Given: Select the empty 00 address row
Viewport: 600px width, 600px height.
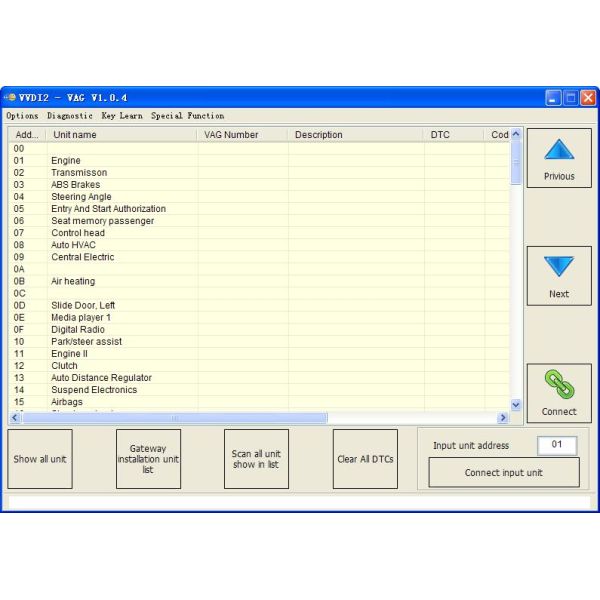Looking at the screenshot, I should point(259,148).
